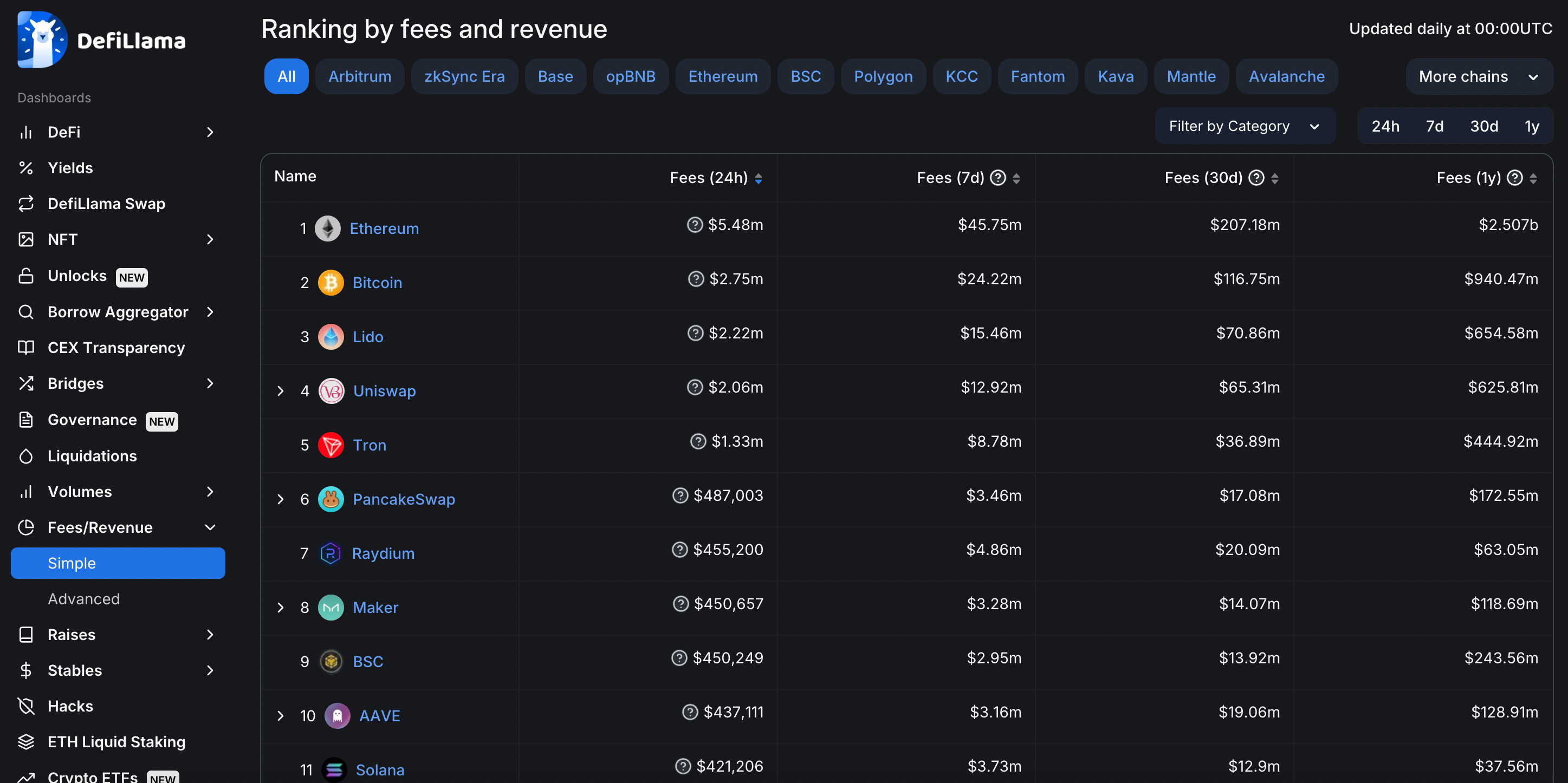Filter by the Arbitrum chain
The width and height of the screenshot is (1568, 783).
coord(360,77)
